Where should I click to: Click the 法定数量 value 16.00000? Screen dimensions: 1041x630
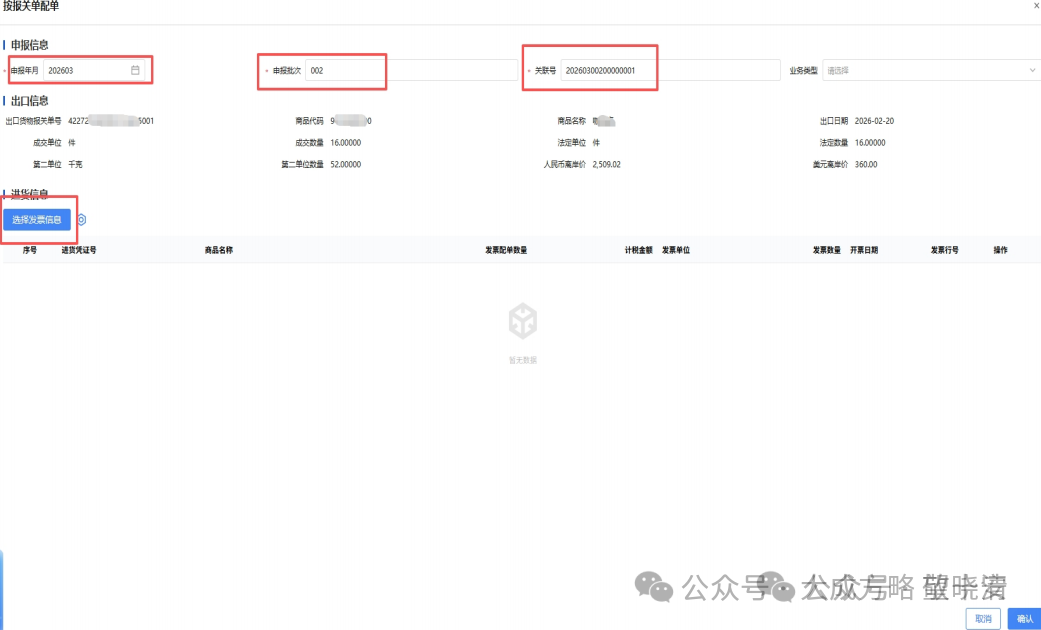pyautogui.click(x=870, y=143)
